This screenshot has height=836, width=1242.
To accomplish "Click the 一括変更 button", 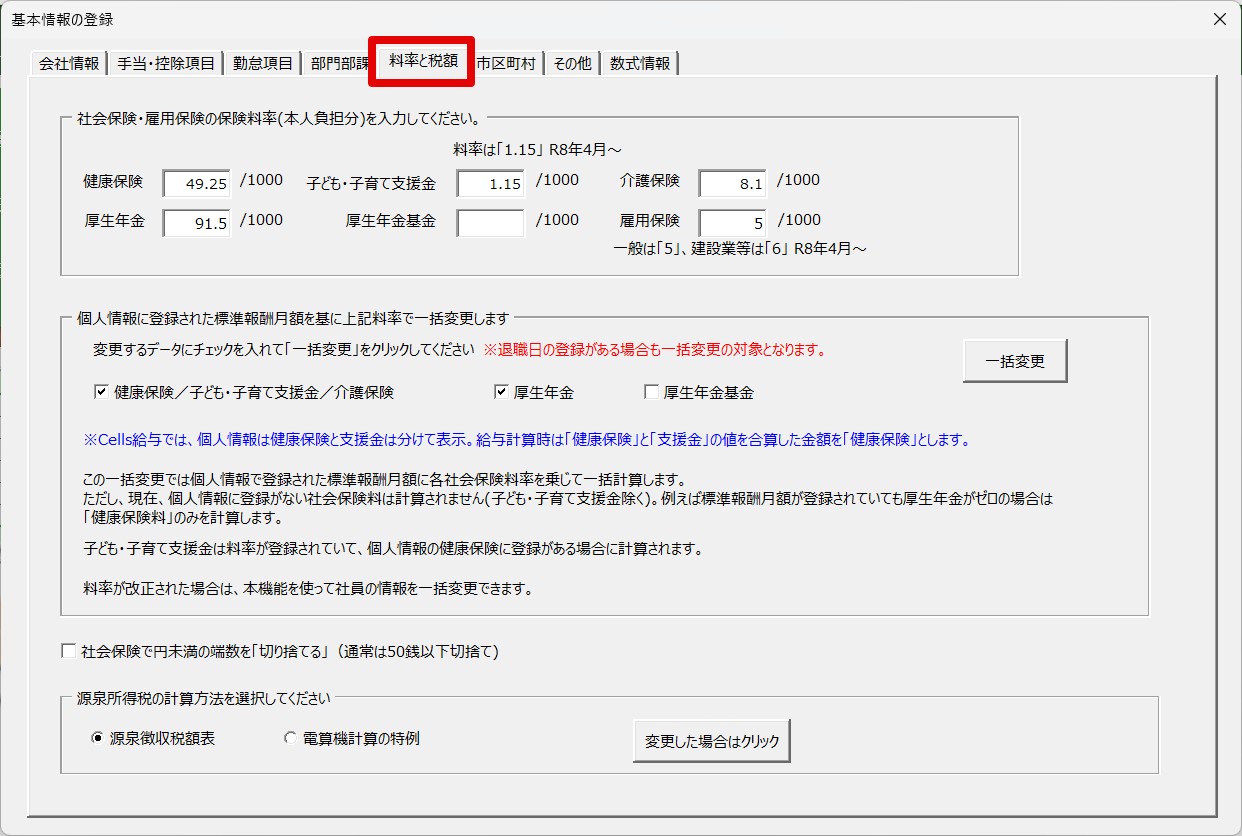I will [x=1014, y=361].
